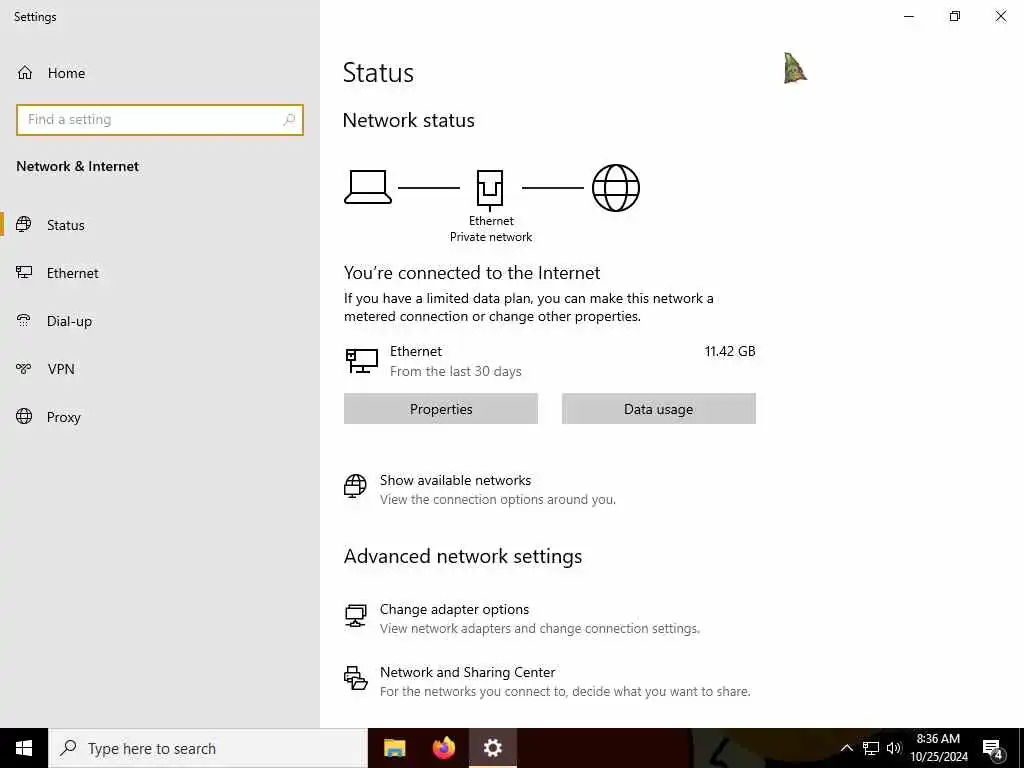The height and width of the screenshot is (768, 1024).
Task: Click the Change adapter options monitor icon
Action: click(x=355, y=615)
